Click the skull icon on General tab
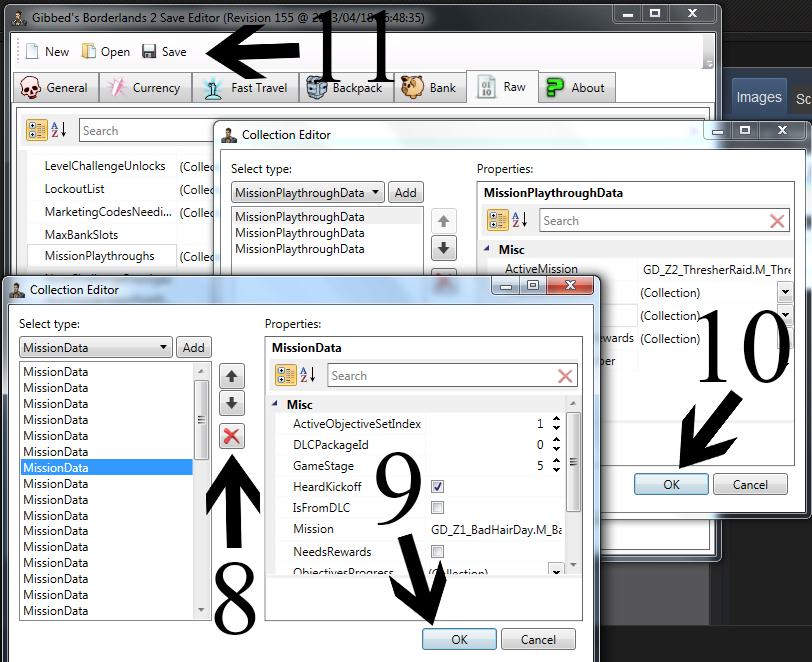This screenshot has width=812, height=662. [x=31, y=87]
